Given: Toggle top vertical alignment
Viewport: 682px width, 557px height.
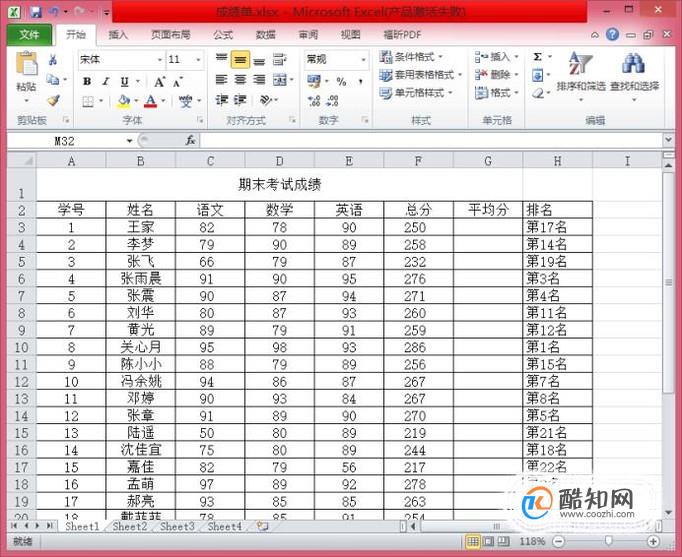Looking at the screenshot, I should 221,59.
